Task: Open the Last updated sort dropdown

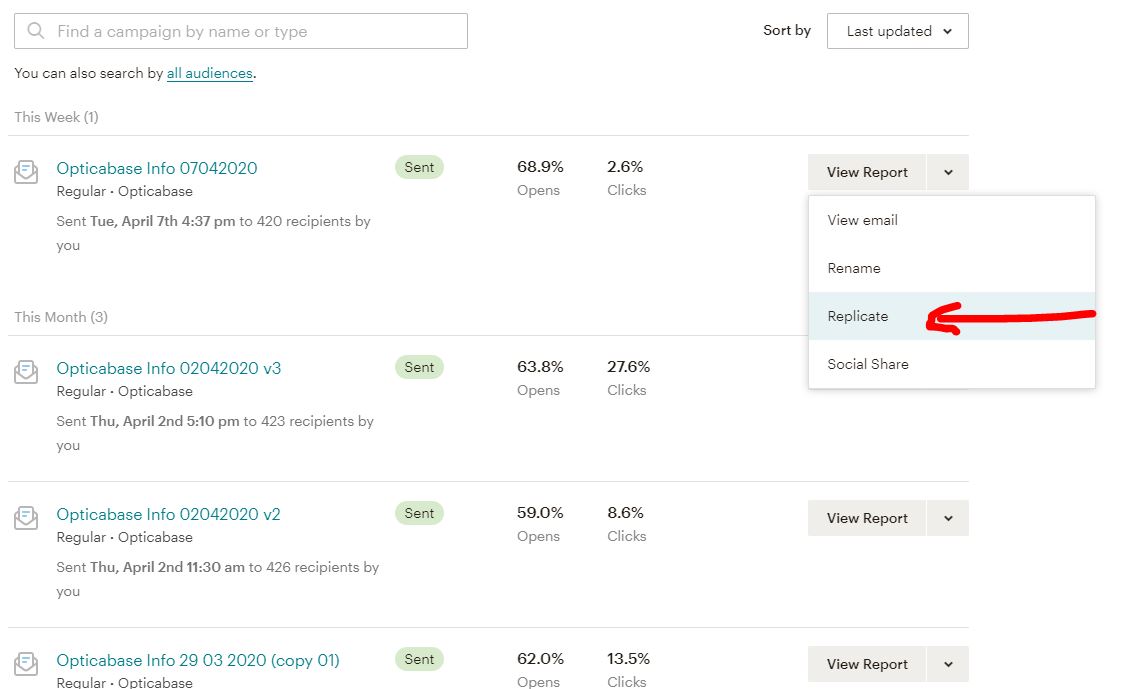Action: 896,31
